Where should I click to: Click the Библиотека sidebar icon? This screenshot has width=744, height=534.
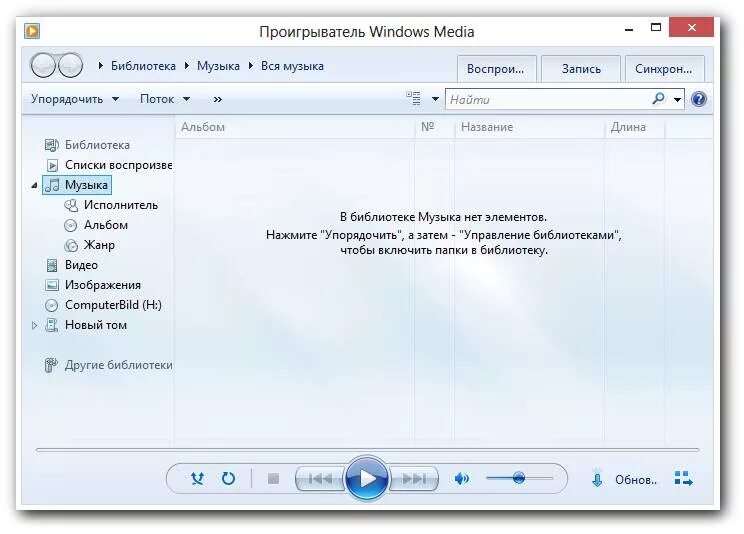(51, 145)
